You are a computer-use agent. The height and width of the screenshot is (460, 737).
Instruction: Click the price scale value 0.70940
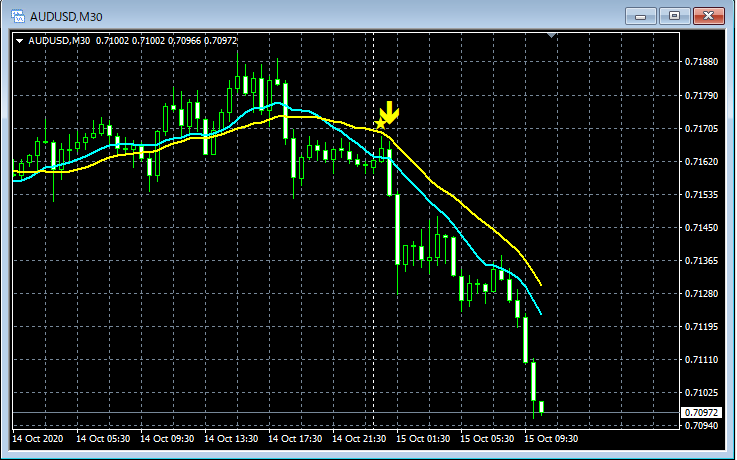(x=701, y=425)
